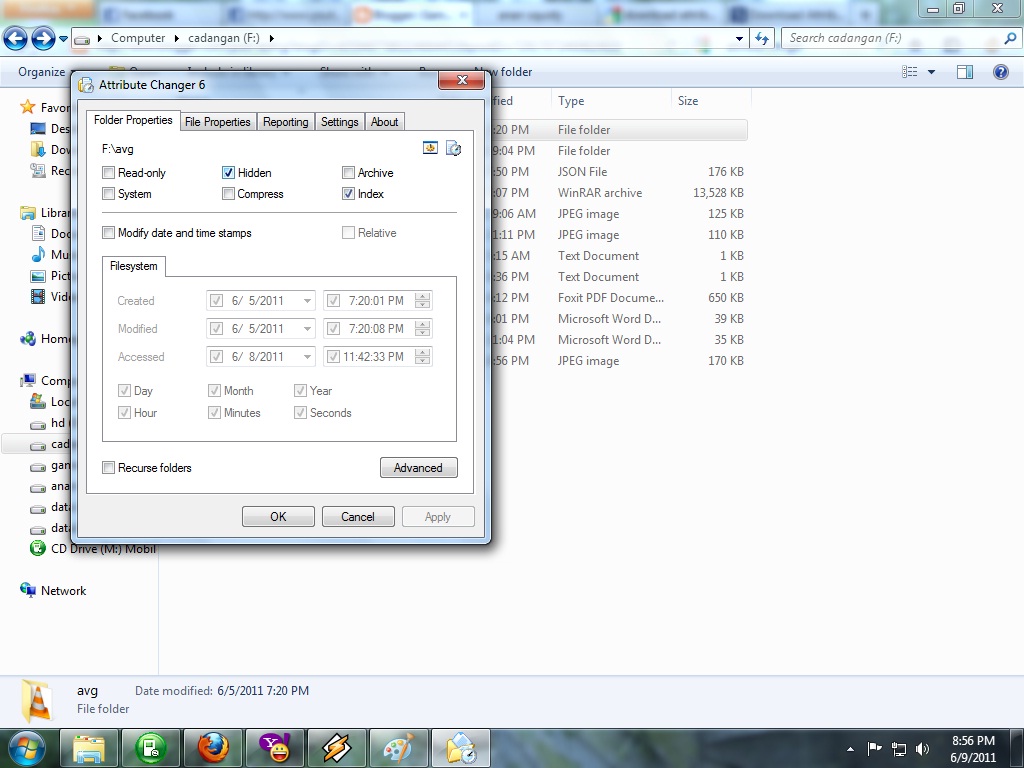This screenshot has height=768, width=1024.
Task: Open the Advanced options button
Action: pos(419,467)
